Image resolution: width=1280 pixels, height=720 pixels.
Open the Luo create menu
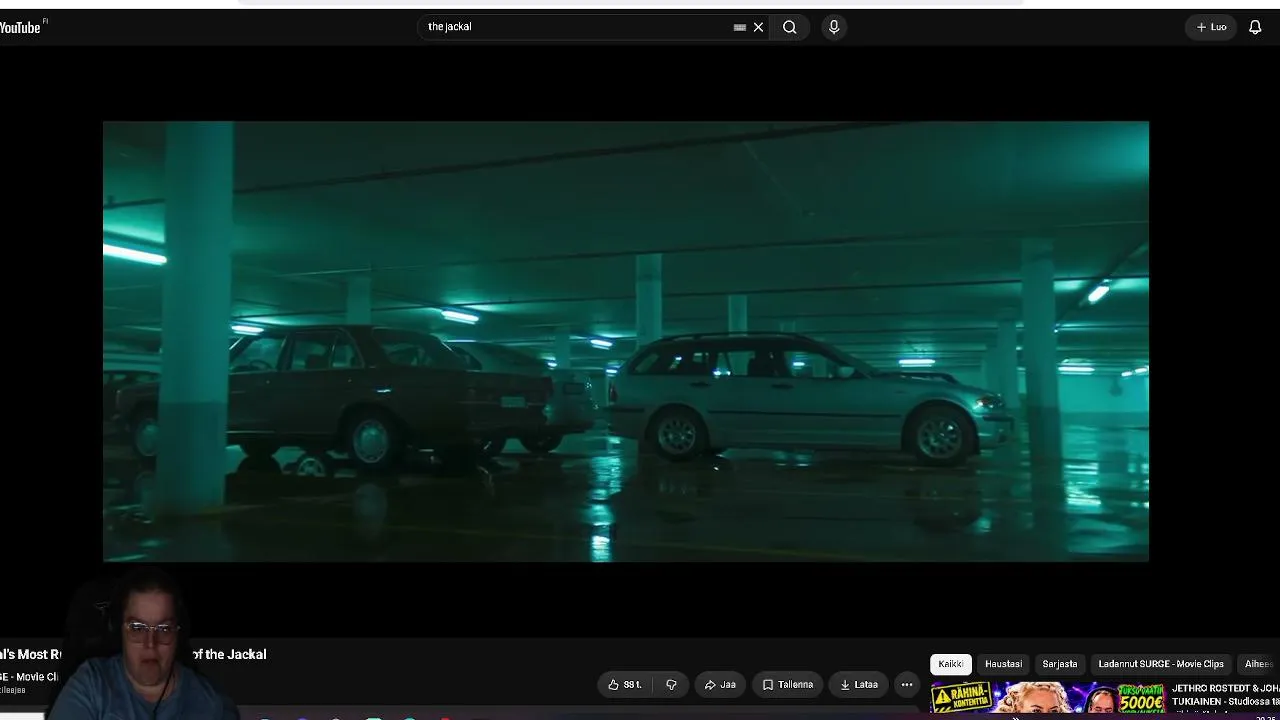(x=1211, y=27)
